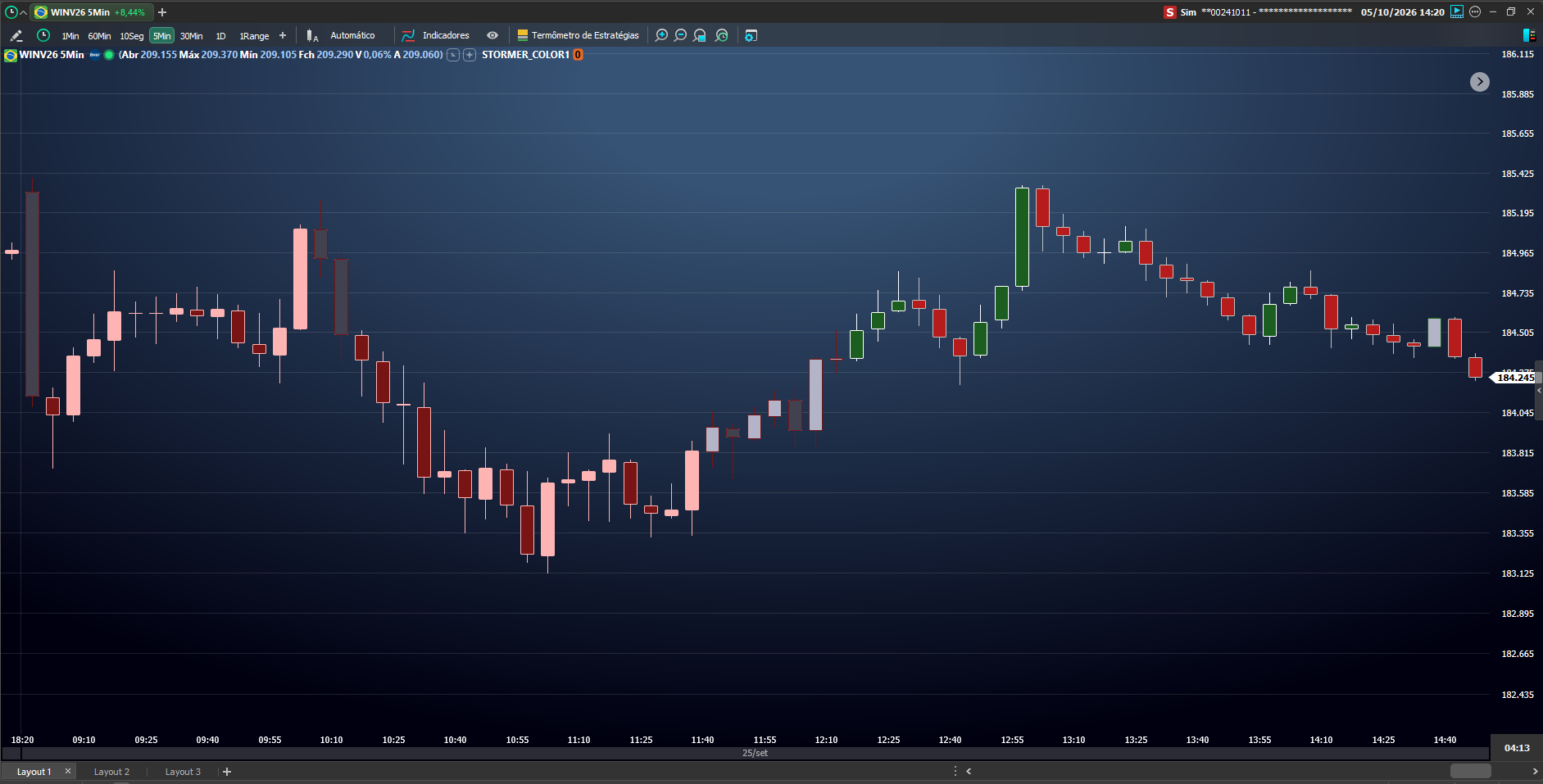Screen dimensions: 1543x784
Task: Open the Automático scale dropdown
Action: click(x=352, y=35)
